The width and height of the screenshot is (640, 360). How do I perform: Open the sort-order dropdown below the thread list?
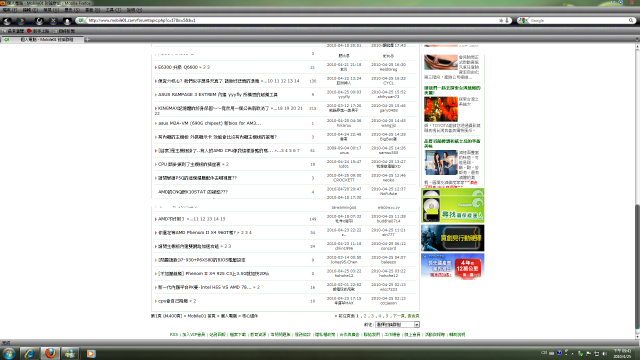pos(397,325)
